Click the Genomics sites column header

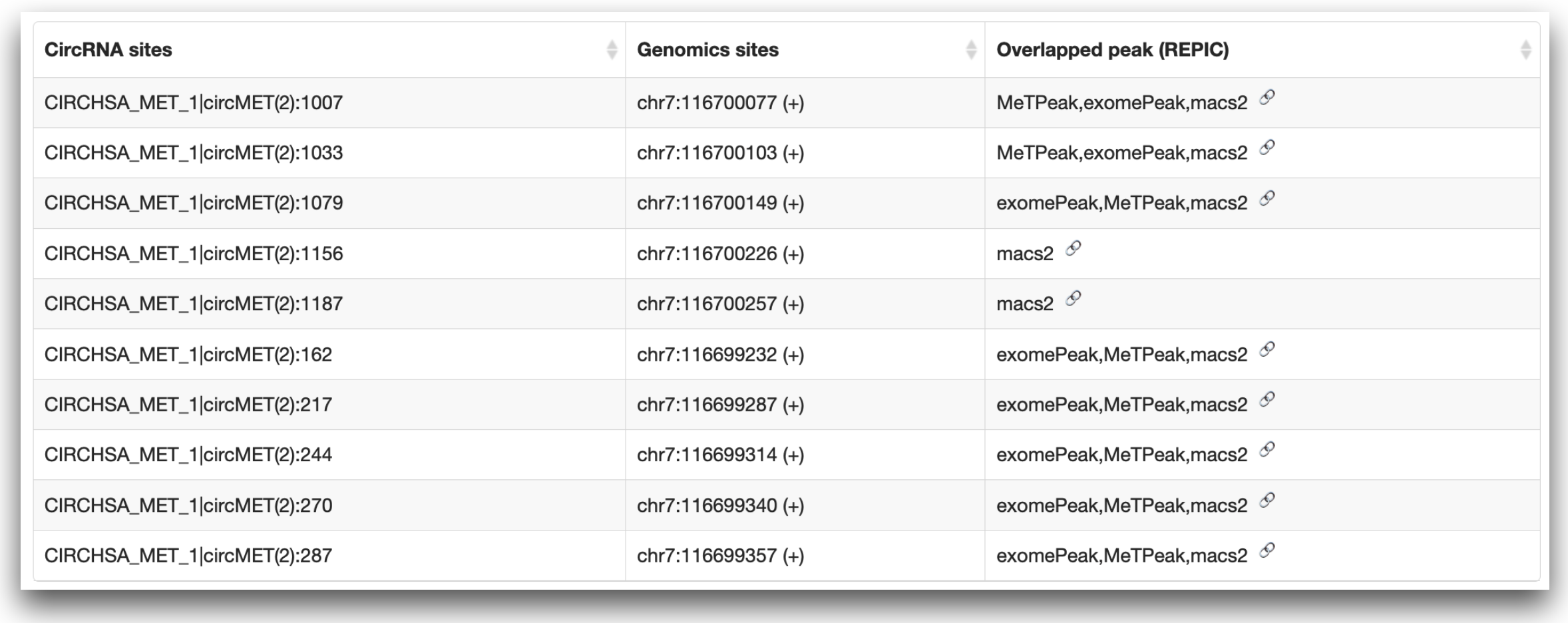707,50
